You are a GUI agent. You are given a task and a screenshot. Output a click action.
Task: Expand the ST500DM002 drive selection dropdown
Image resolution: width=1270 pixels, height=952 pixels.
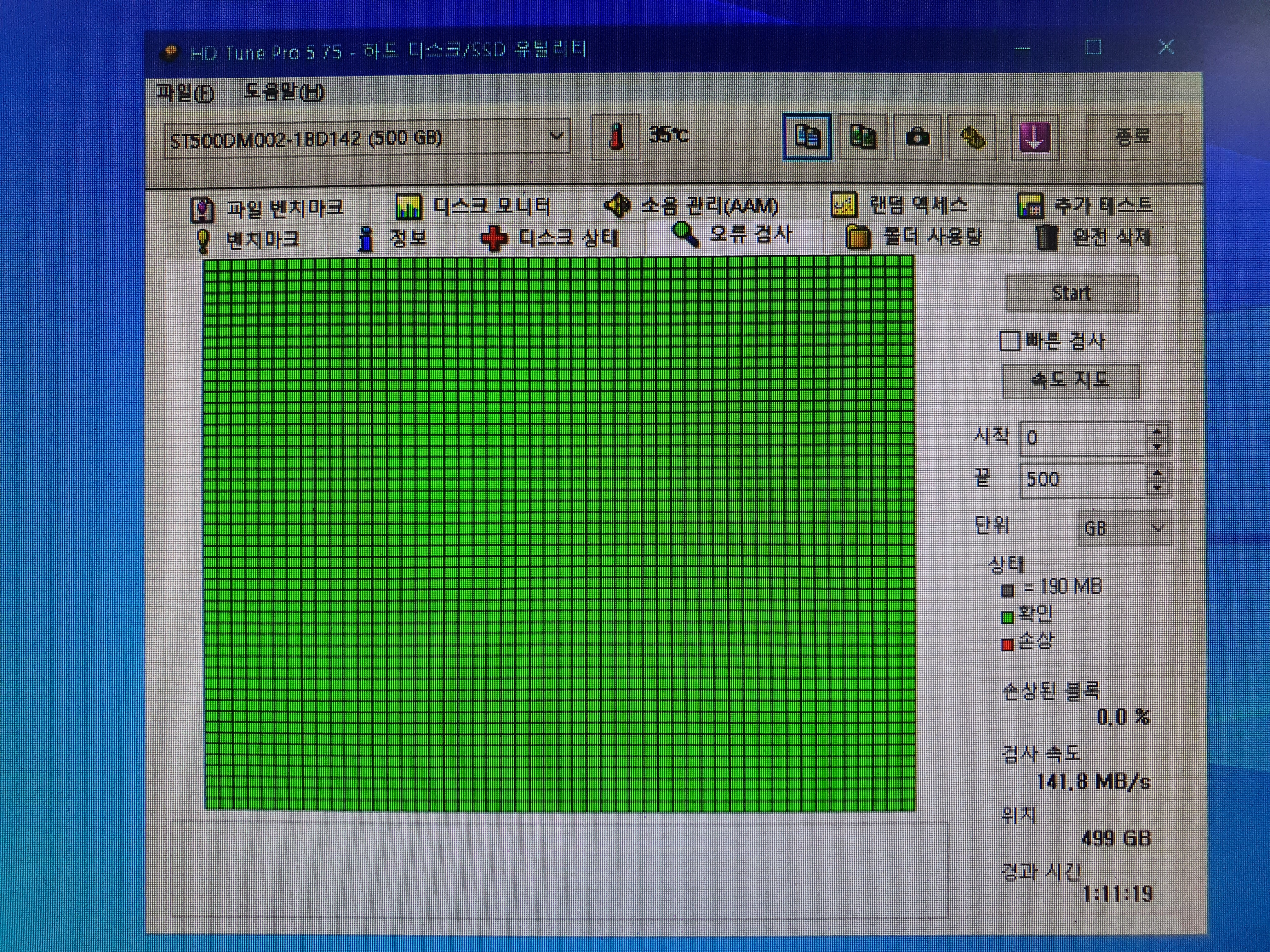point(368,138)
